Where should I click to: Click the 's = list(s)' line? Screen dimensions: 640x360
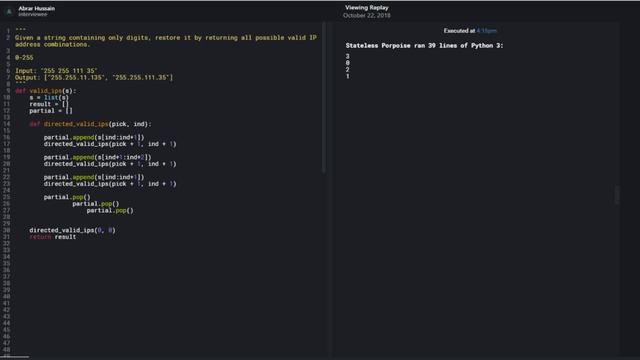49,98
